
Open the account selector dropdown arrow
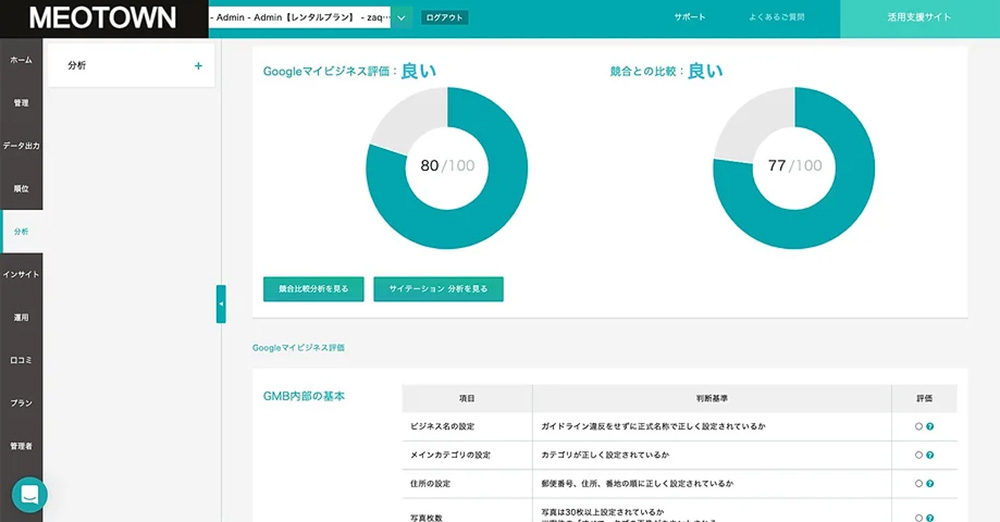pyautogui.click(x=401, y=17)
